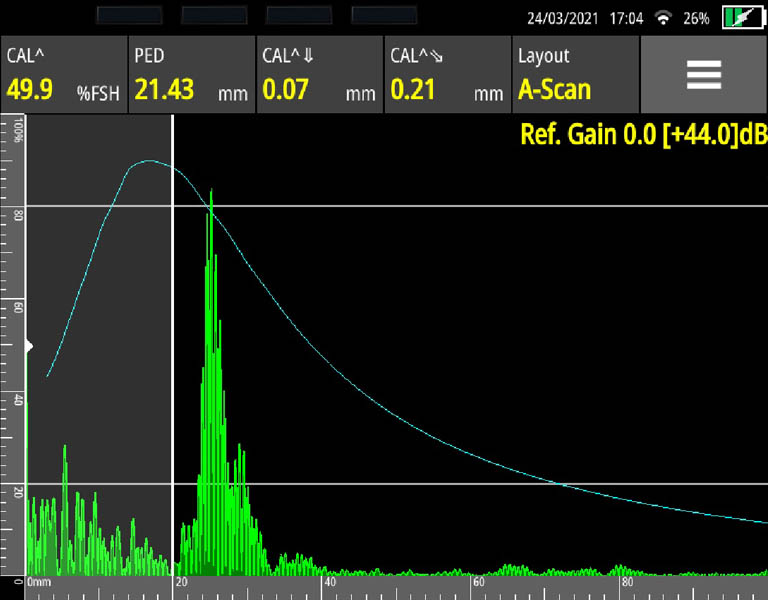
Task: Tap the CAL^ diagonal-arrow 0.21 mm readout
Action: pos(447,76)
